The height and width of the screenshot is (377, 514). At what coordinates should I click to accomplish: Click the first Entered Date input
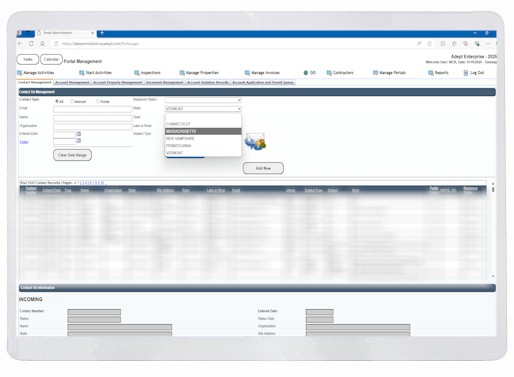point(64,135)
